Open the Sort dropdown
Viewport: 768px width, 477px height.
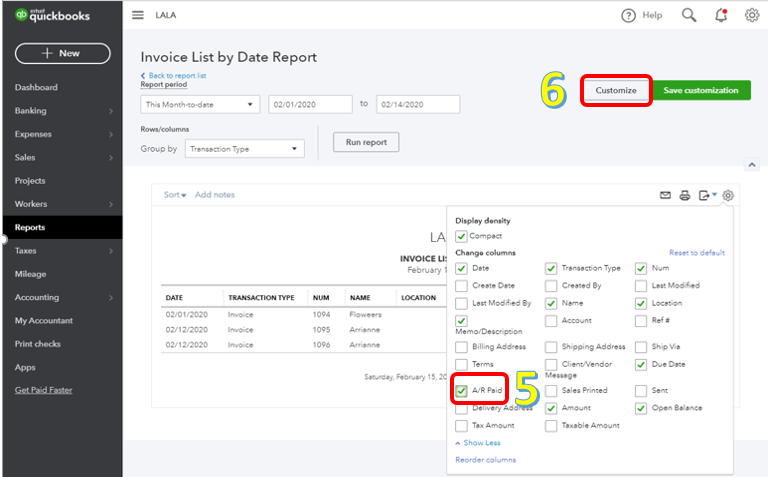pos(175,195)
